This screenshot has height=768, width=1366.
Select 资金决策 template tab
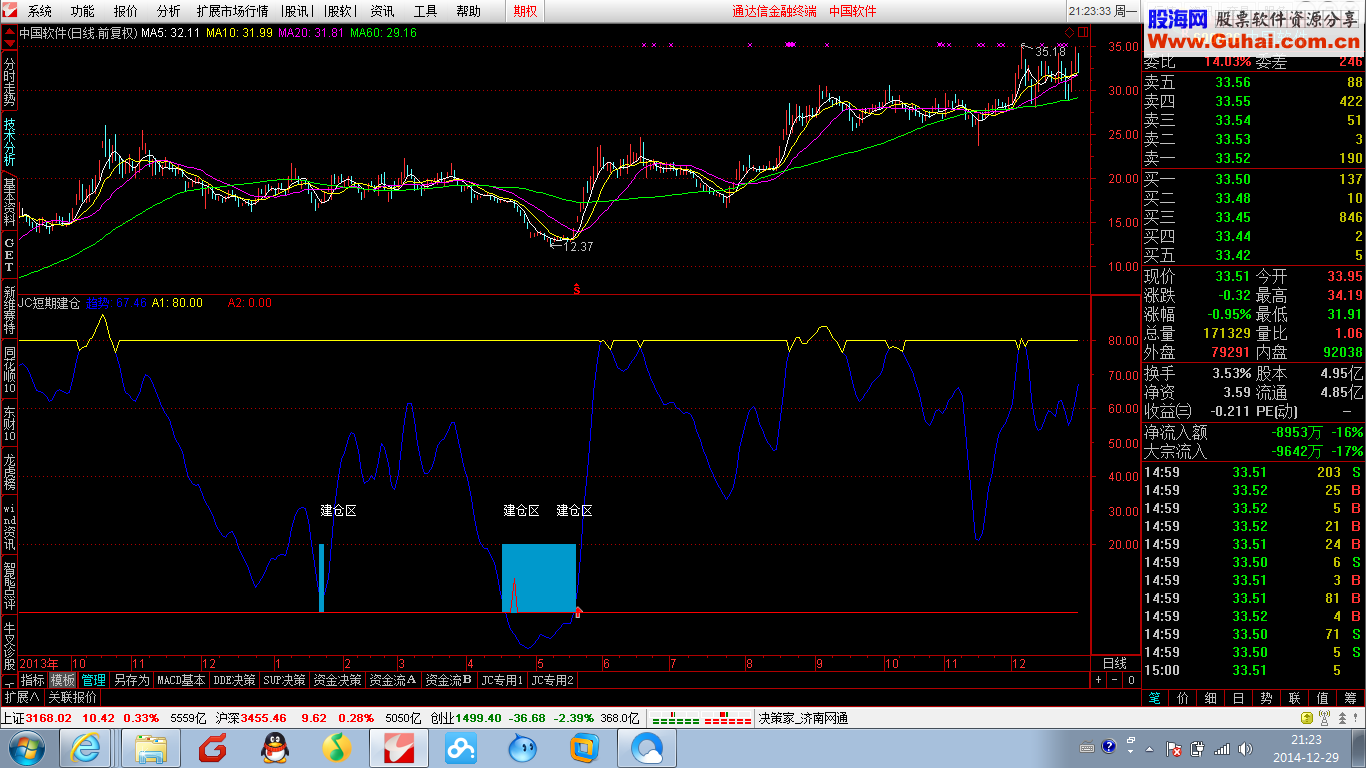pyautogui.click(x=337, y=680)
